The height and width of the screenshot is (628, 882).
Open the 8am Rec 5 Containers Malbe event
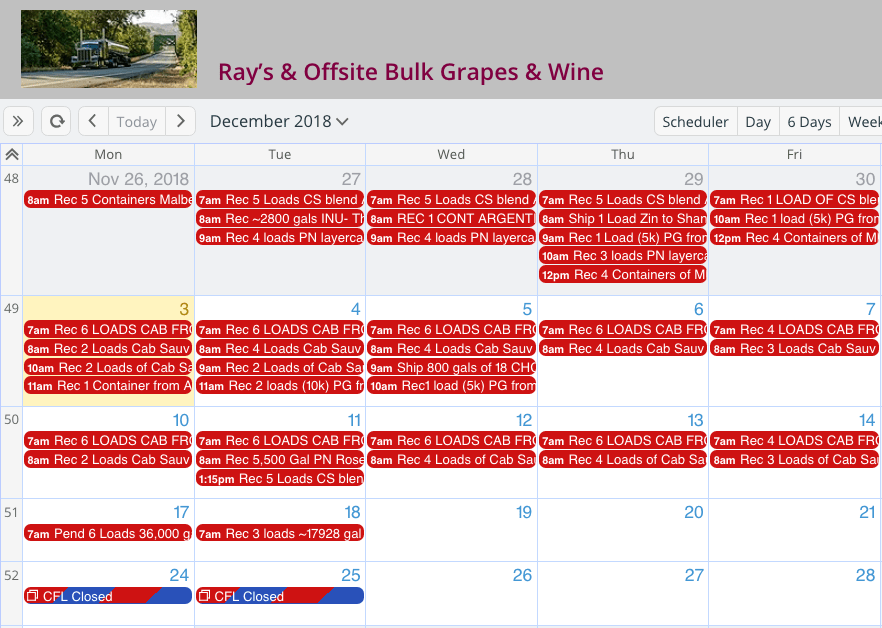coord(107,199)
